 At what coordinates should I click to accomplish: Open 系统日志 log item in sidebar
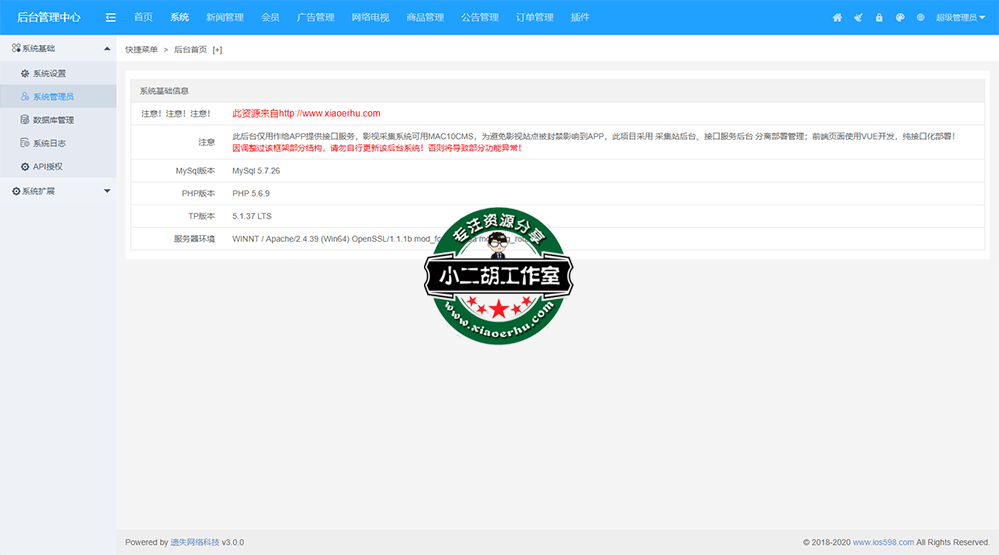pos(49,143)
